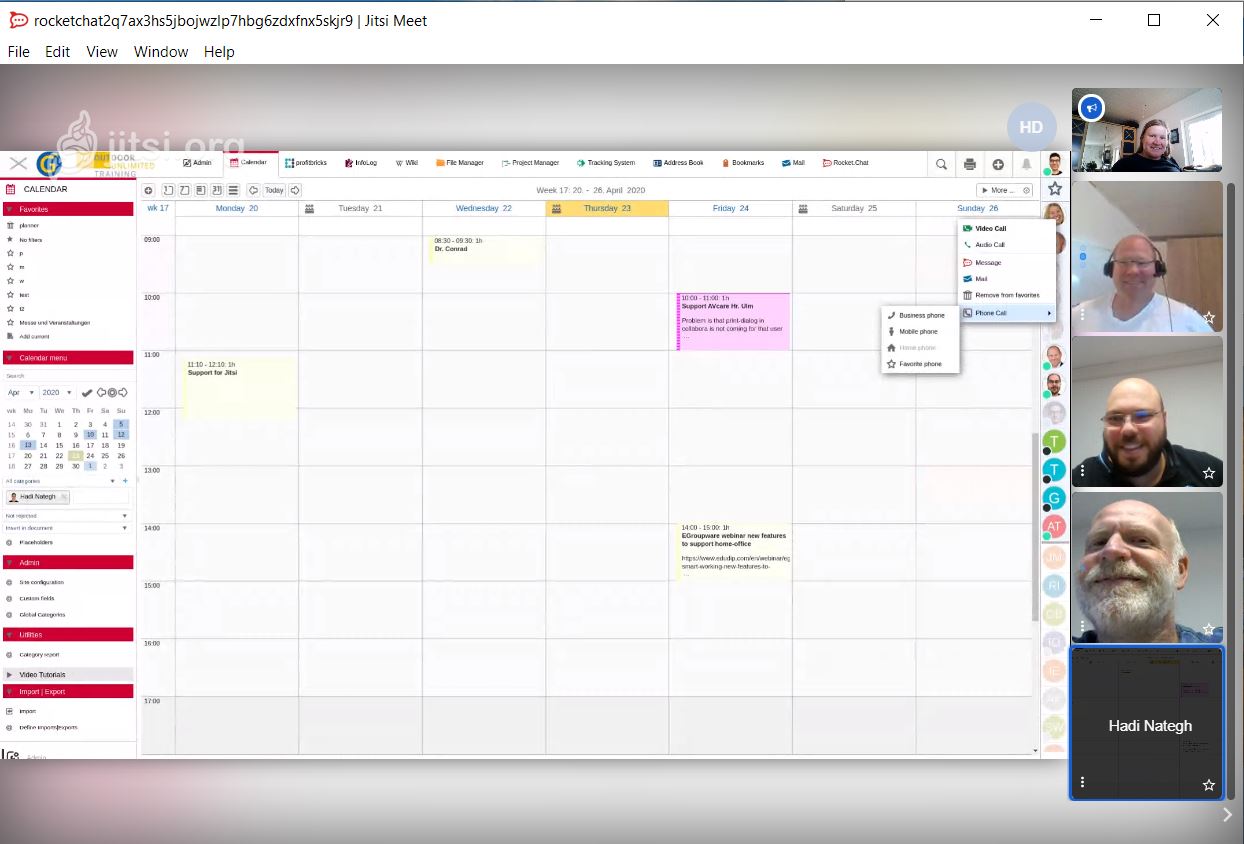Toggle the star for favorite 'm'
The width and height of the screenshot is (1244, 844).
(10, 267)
